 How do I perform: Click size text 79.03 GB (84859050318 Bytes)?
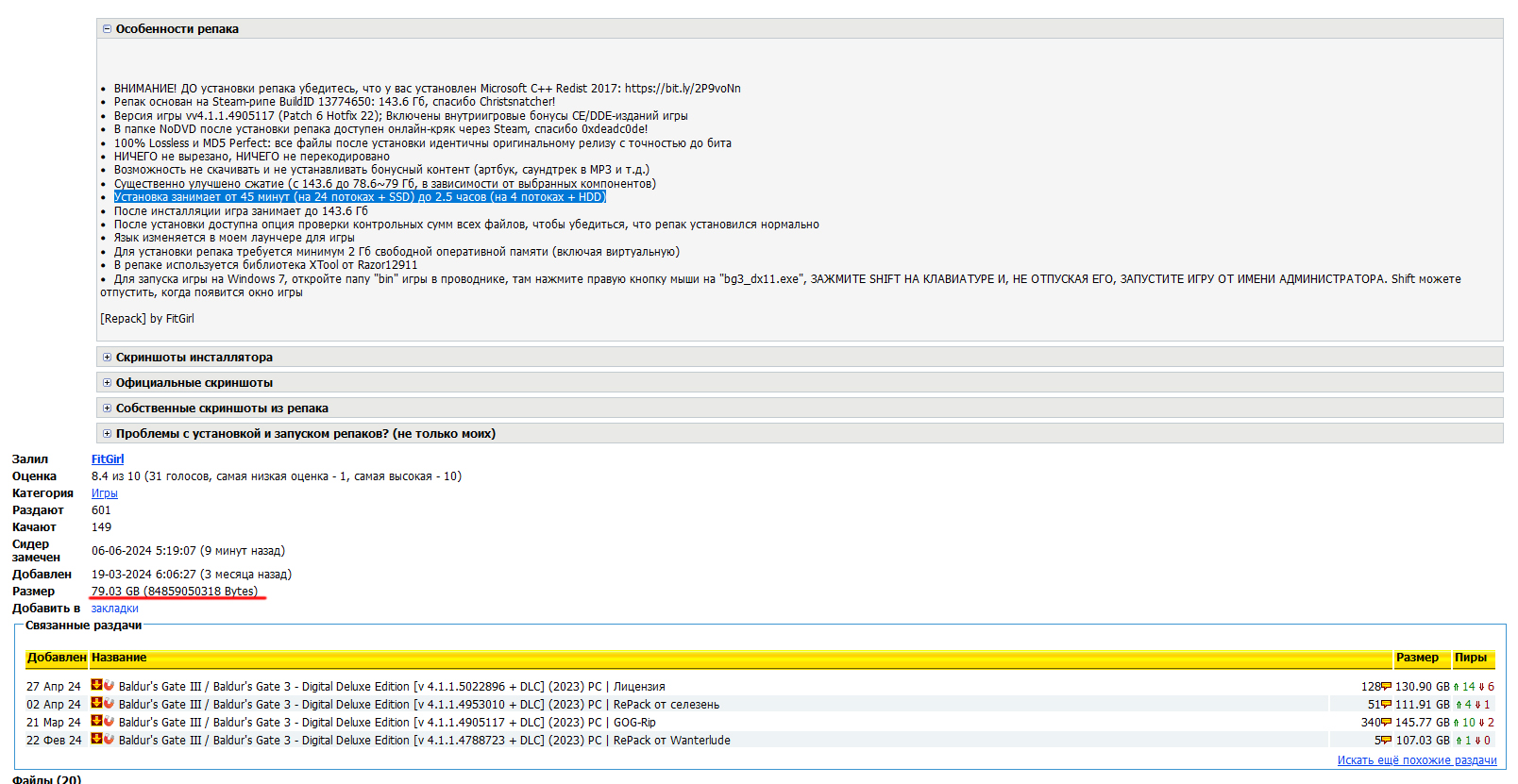click(175, 592)
